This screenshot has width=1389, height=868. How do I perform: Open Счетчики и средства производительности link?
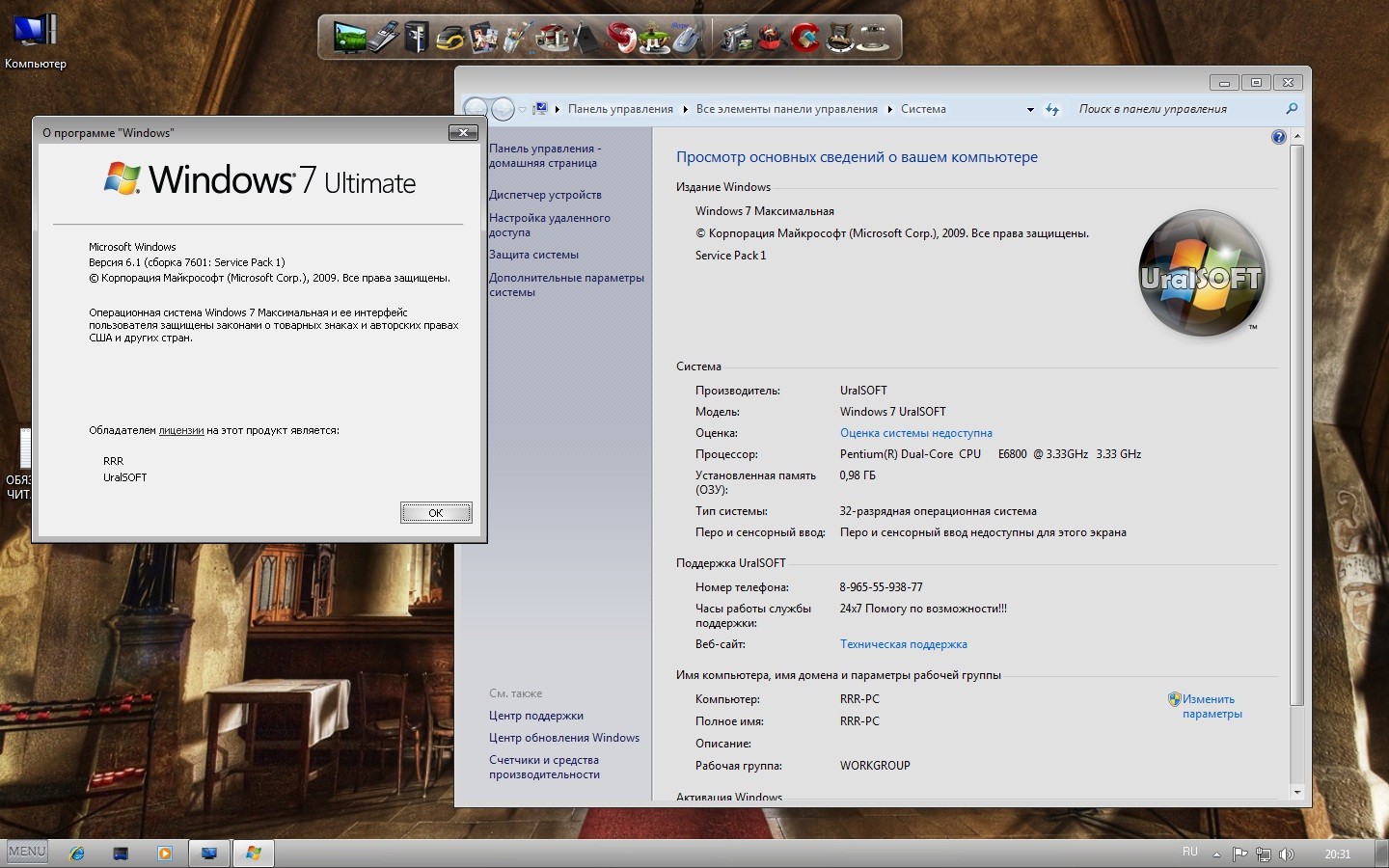point(544,767)
